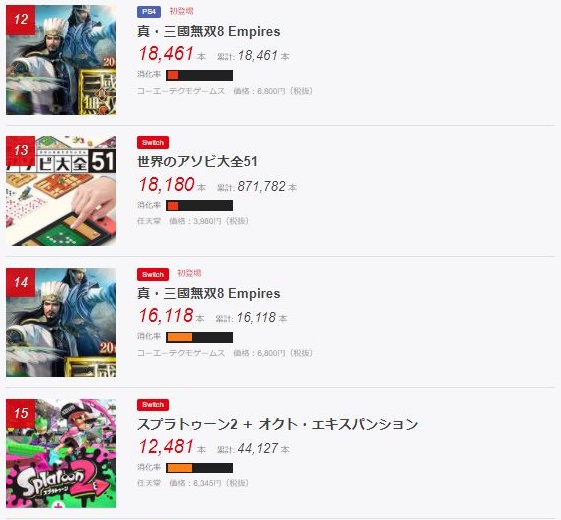This screenshot has height=520, width=561.
Task: Click the 初登場 label on rank 12 entry
Action: 181,11
